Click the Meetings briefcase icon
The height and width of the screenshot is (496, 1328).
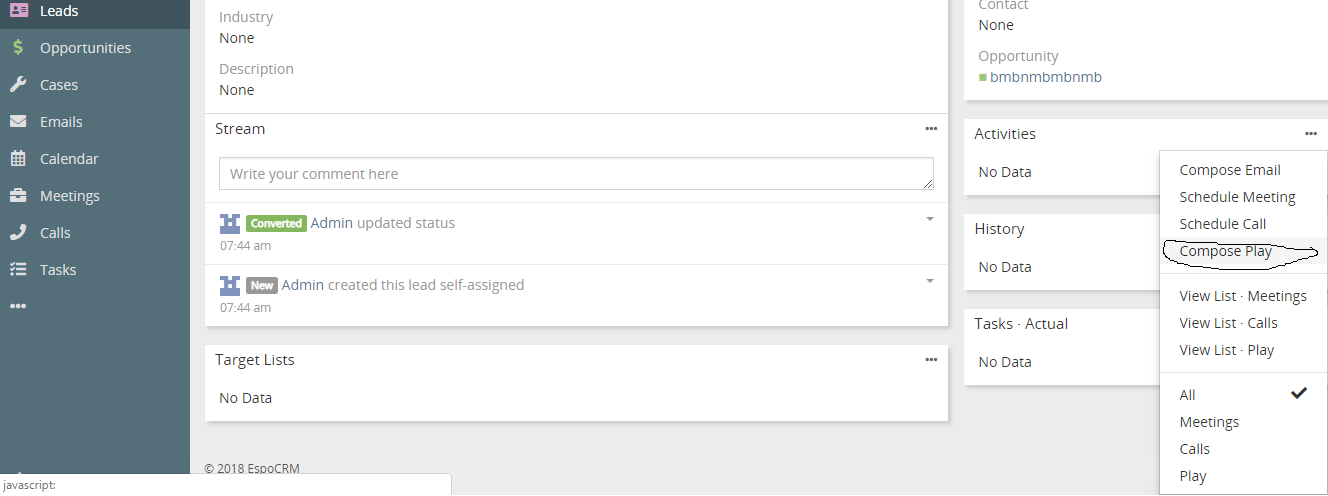tap(18, 196)
